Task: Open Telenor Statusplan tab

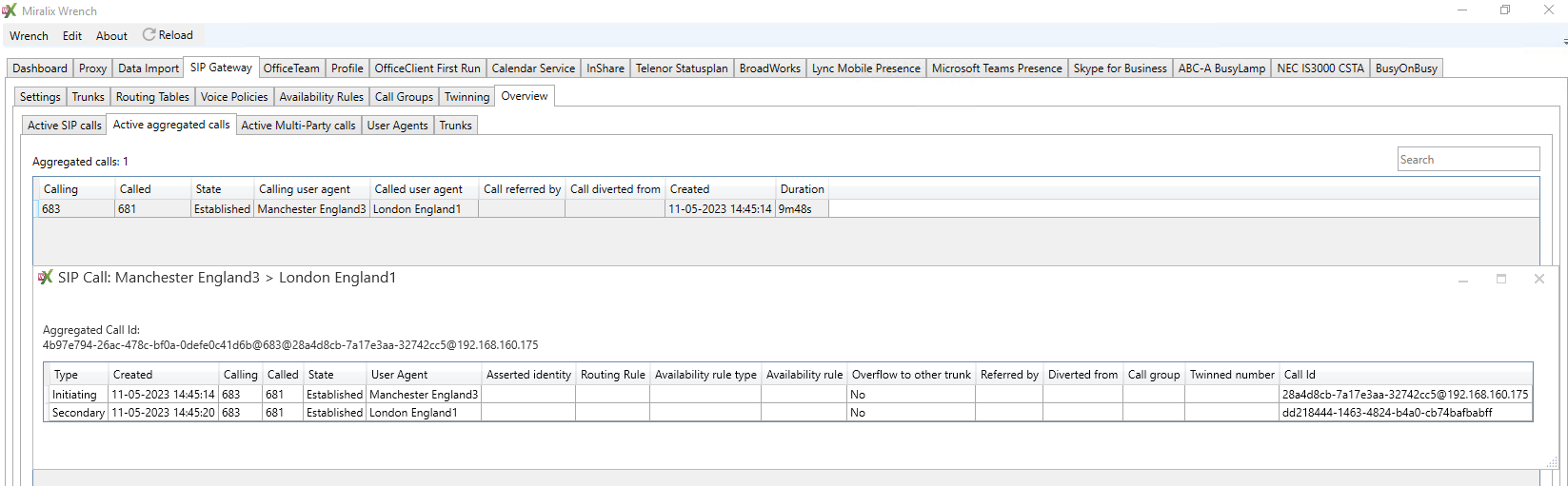Action: pos(682,68)
